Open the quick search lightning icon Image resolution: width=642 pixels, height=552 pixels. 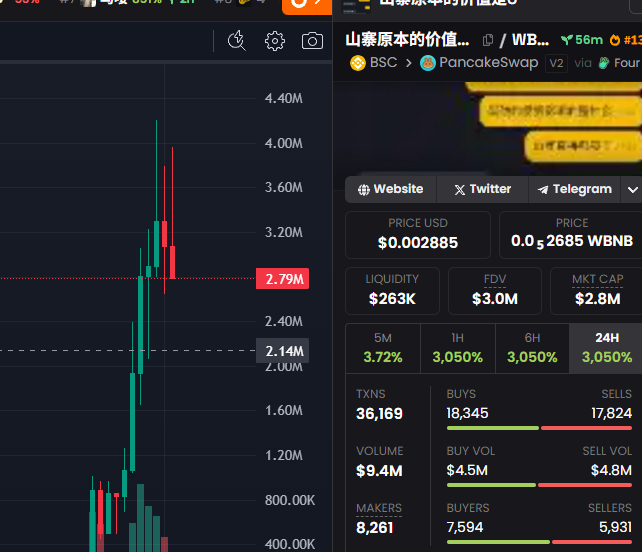point(237,41)
